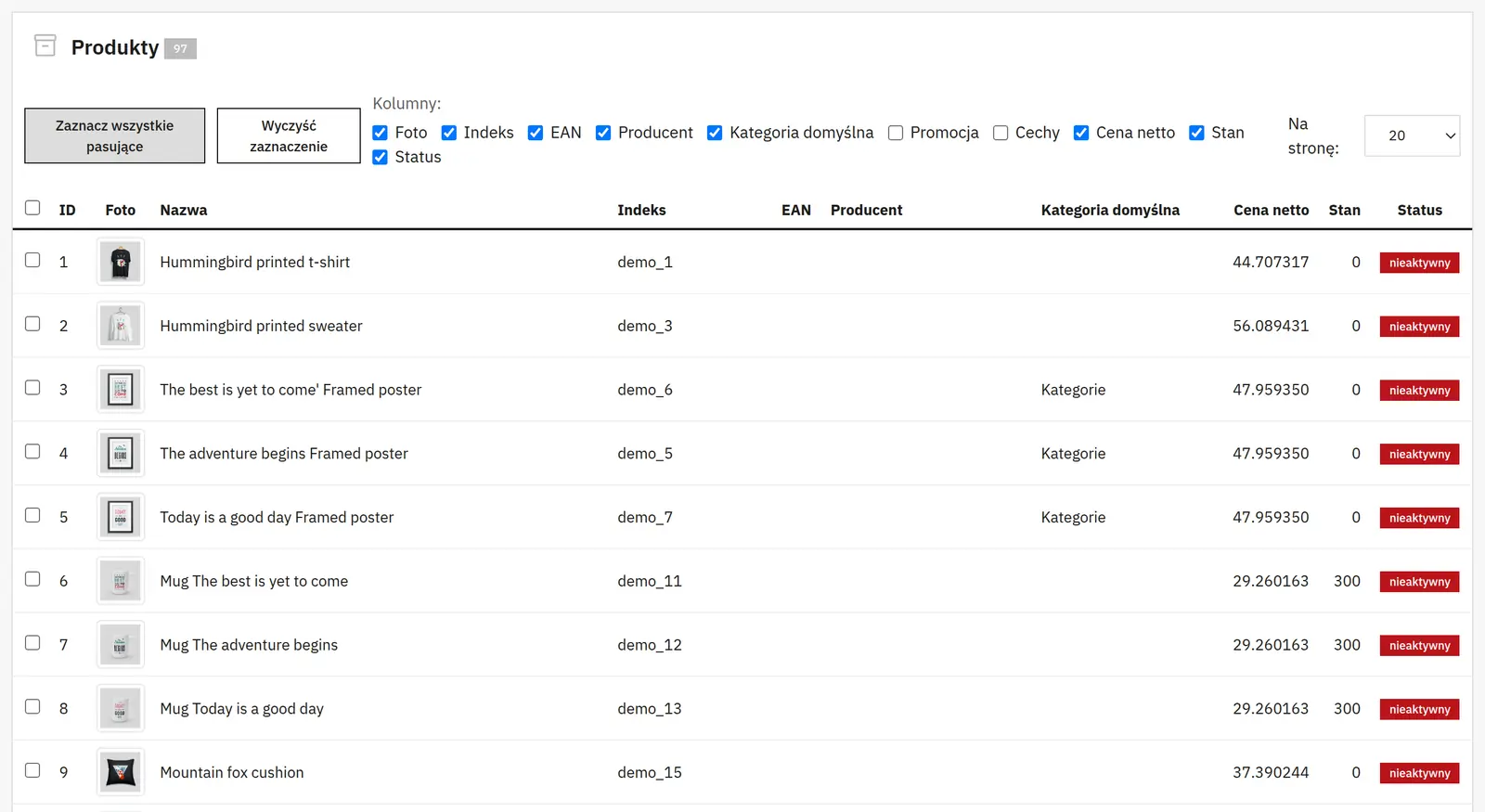1485x812 pixels.
Task: Click the Cena netto column header
Action: (x=1271, y=210)
